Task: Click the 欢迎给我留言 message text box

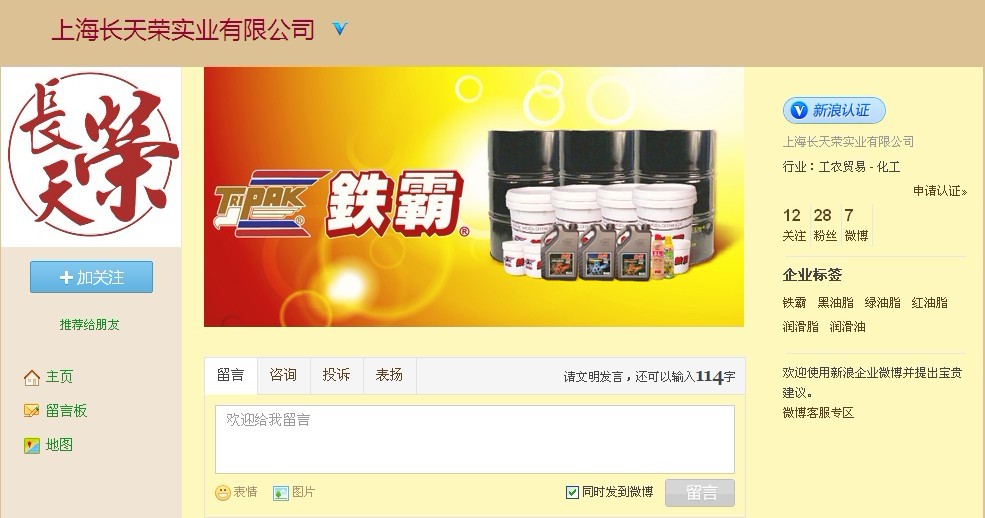Action: pyautogui.click(x=475, y=439)
